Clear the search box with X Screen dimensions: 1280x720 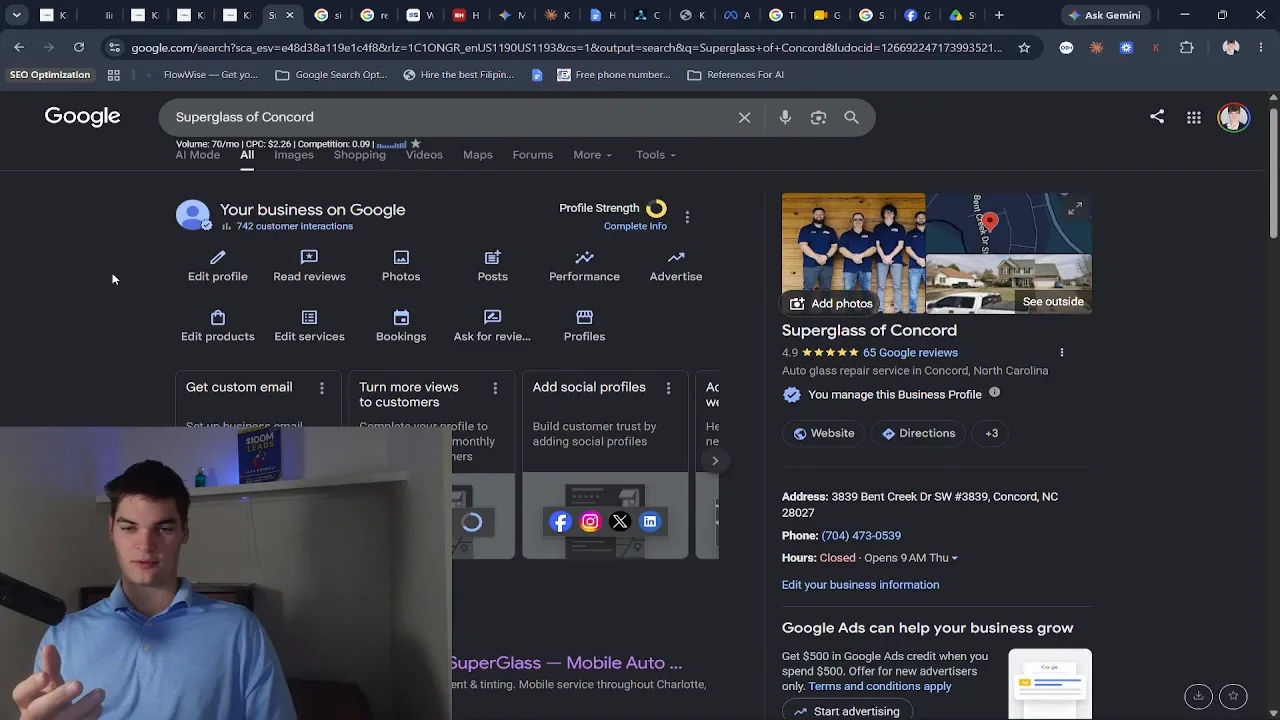[744, 117]
